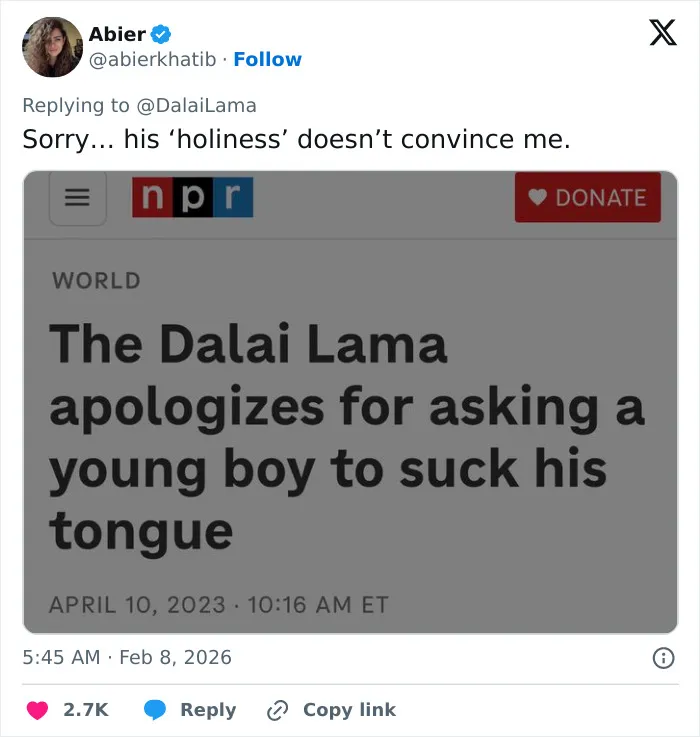700x737 pixels.
Task: Open the embedded NPR headline image
Action: pyautogui.click(x=350, y=402)
